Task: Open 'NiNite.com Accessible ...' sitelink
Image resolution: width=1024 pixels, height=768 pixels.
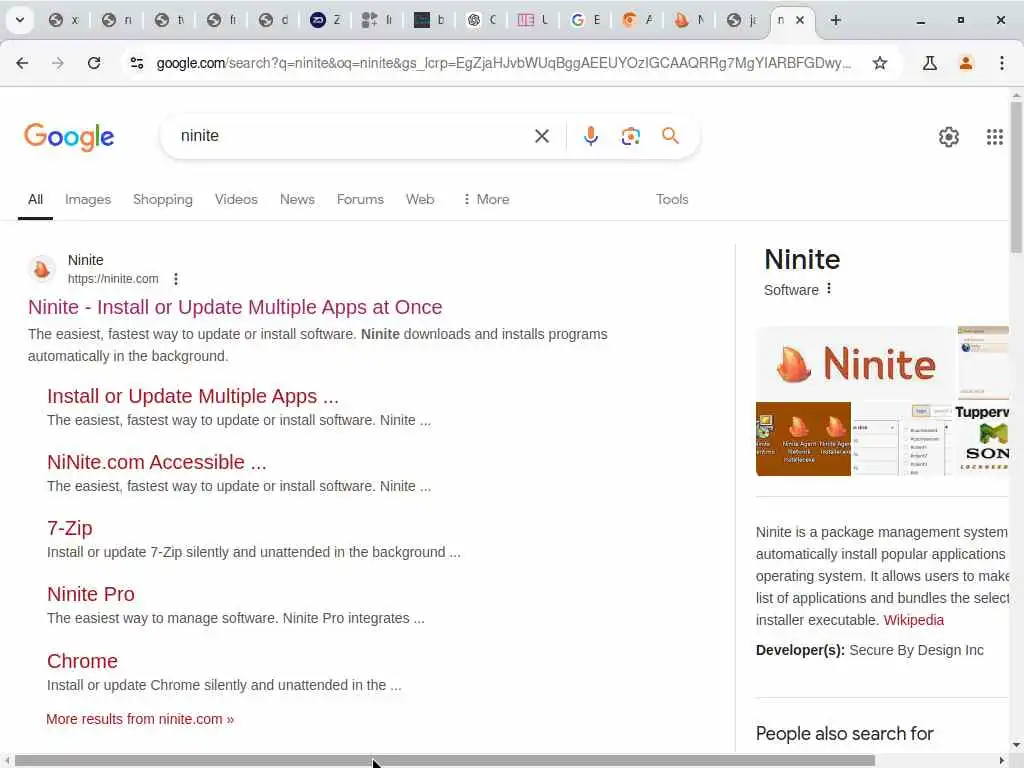Action: point(157,462)
